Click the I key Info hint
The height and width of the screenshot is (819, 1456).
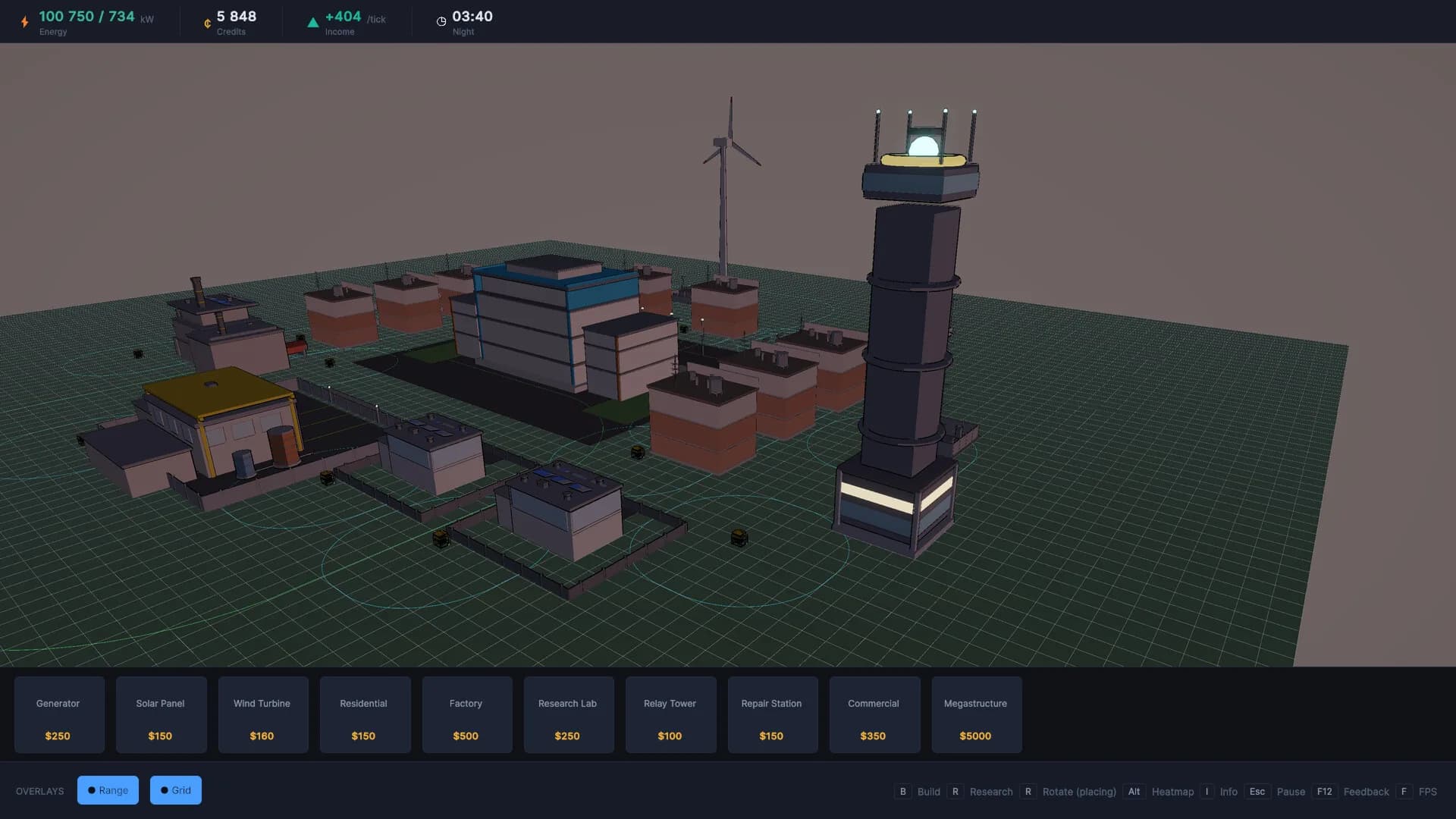tap(1207, 792)
